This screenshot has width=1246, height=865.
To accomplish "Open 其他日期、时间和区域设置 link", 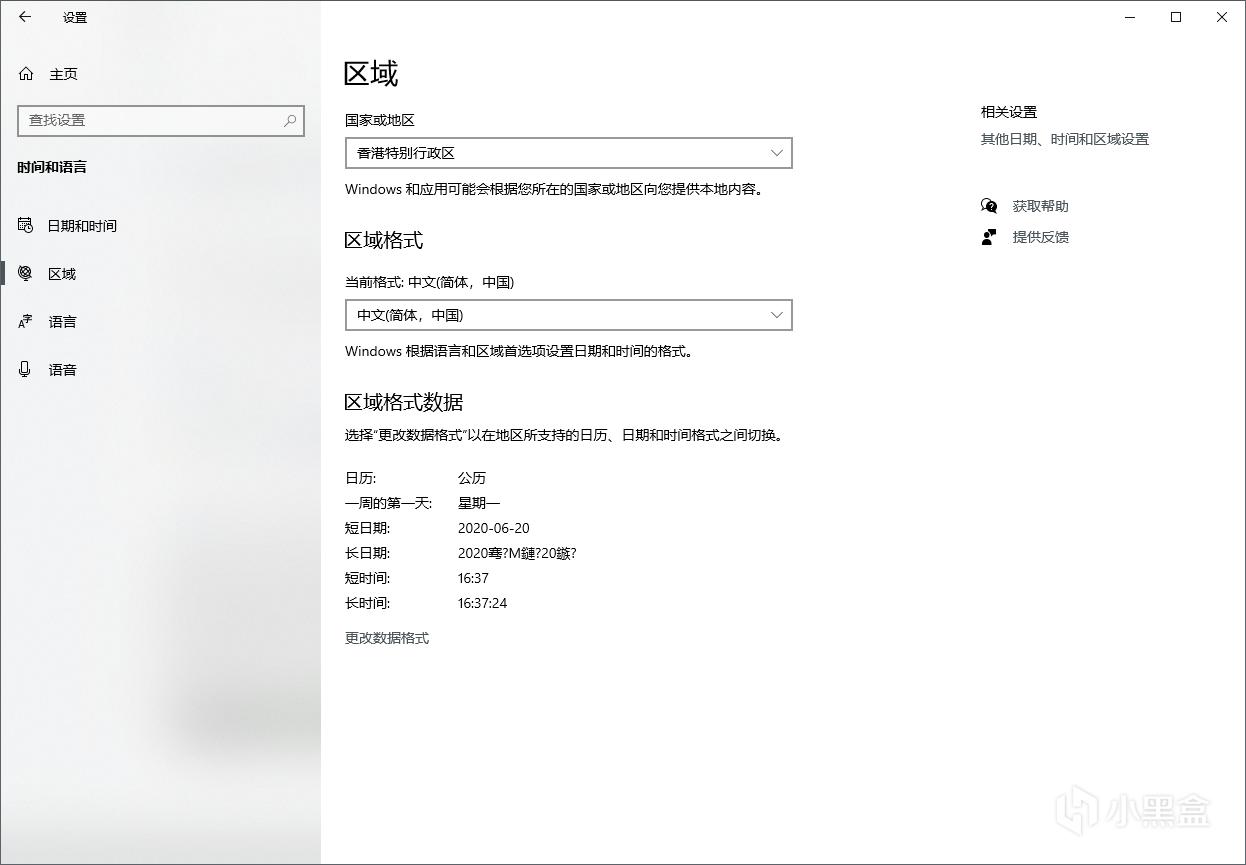I will coord(1065,140).
